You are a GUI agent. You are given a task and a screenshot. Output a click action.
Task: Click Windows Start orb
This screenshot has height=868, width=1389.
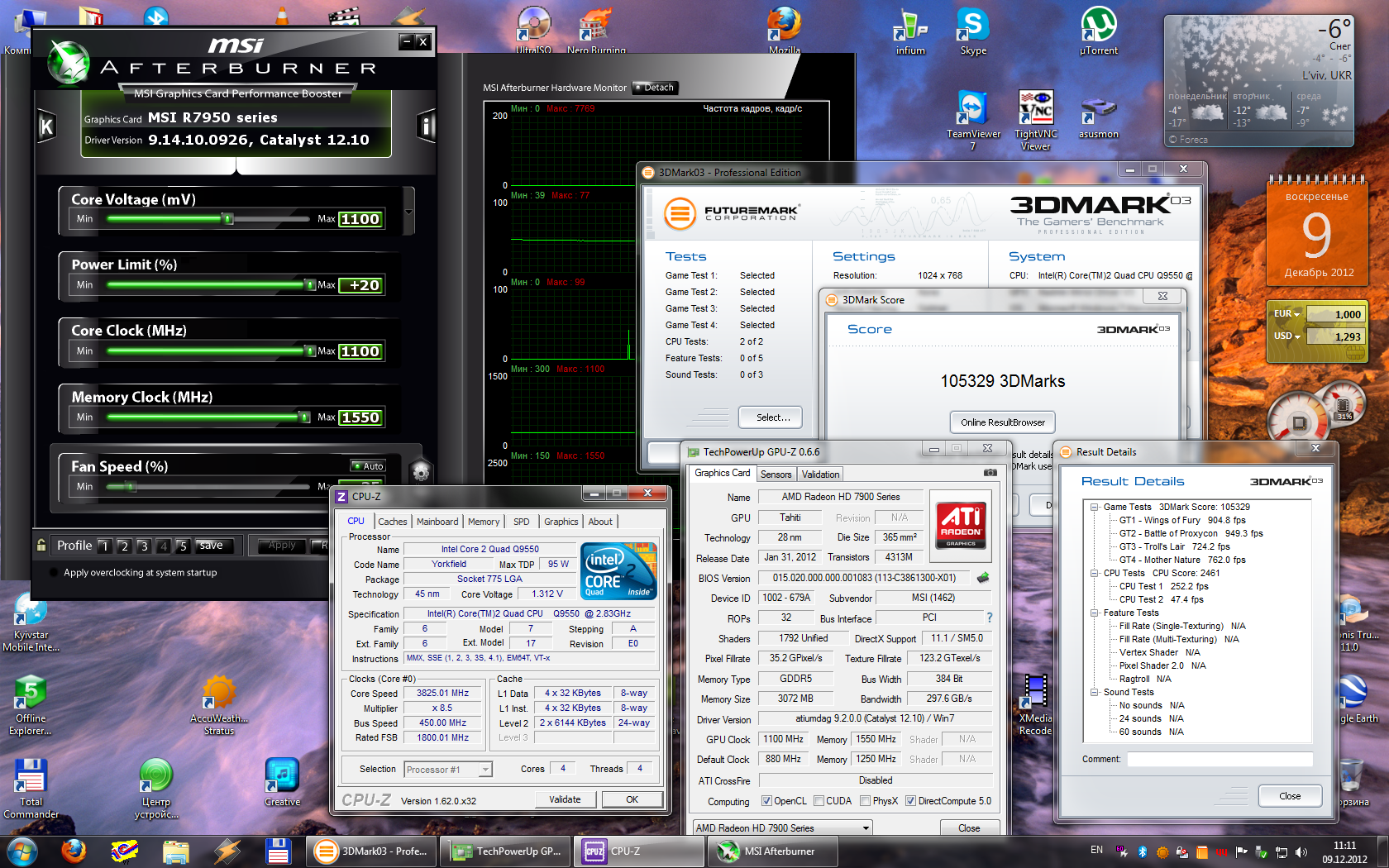21,851
